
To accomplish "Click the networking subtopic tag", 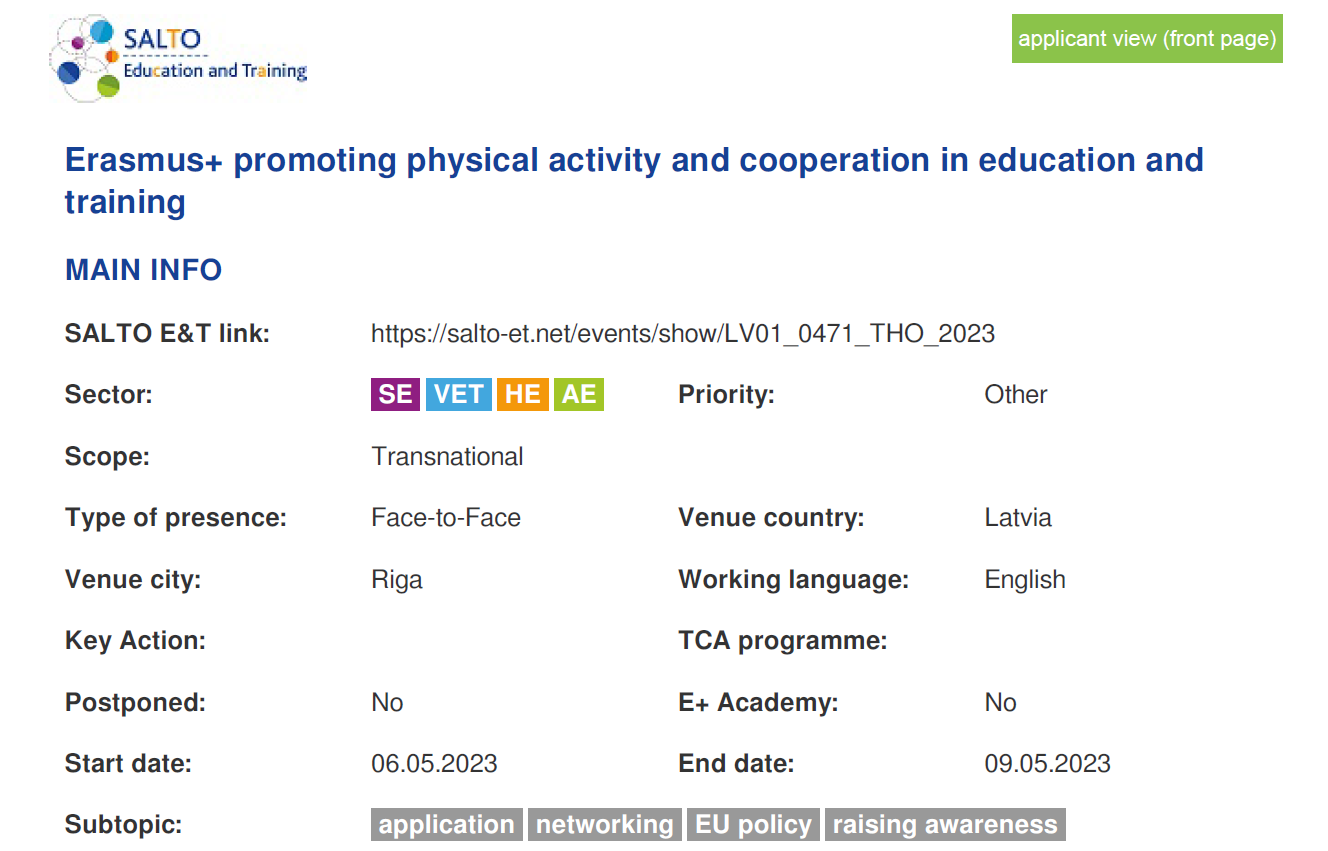I will click(x=605, y=825).
